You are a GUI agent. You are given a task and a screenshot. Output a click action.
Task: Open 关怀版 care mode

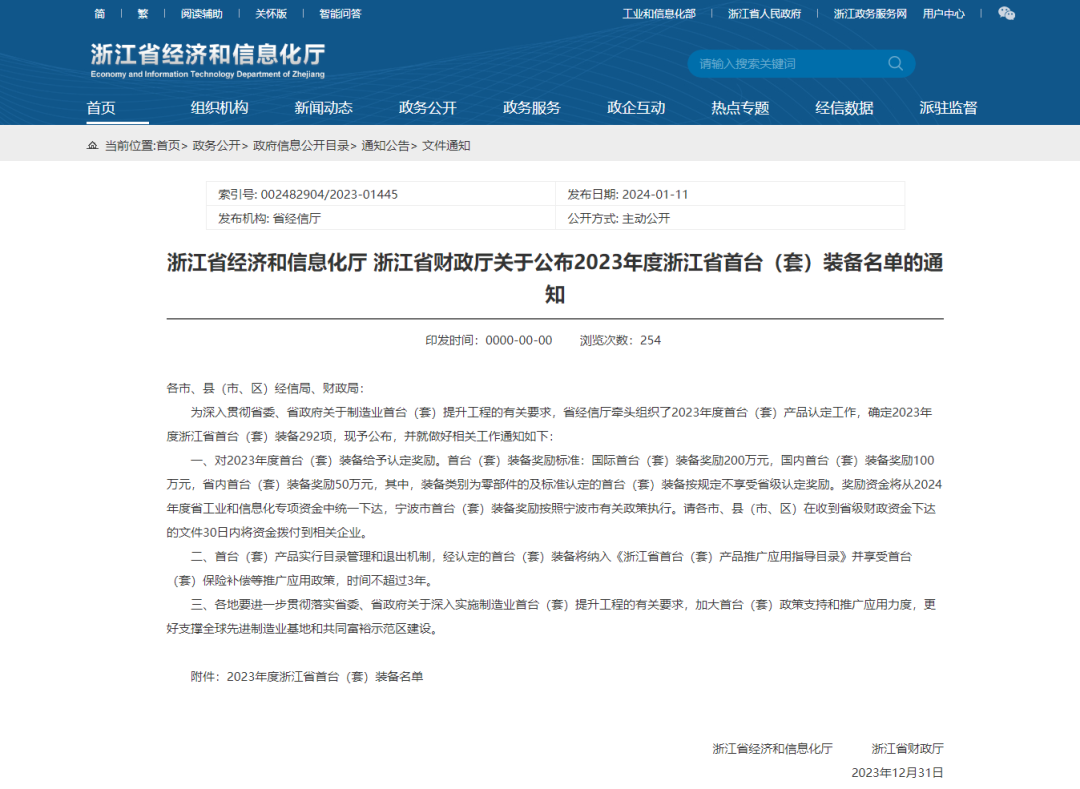click(x=271, y=14)
